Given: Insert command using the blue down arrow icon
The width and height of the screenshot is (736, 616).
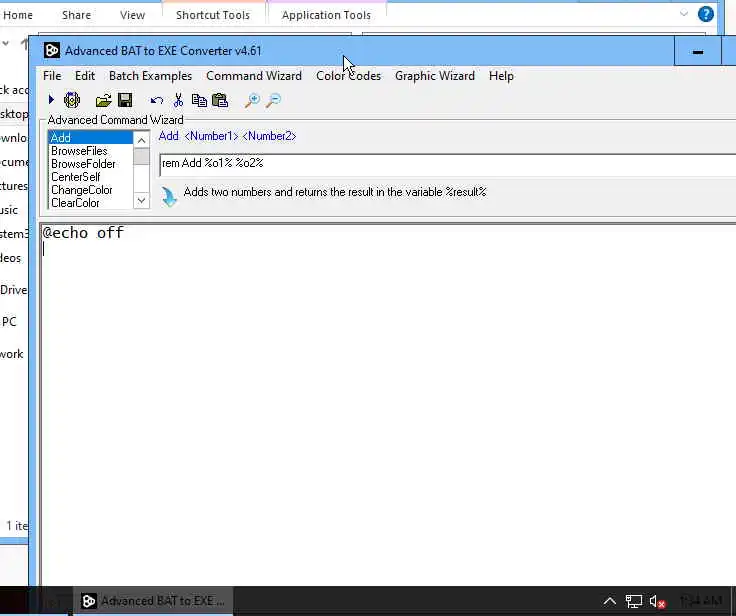Looking at the screenshot, I should pyautogui.click(x=169, y=196).
